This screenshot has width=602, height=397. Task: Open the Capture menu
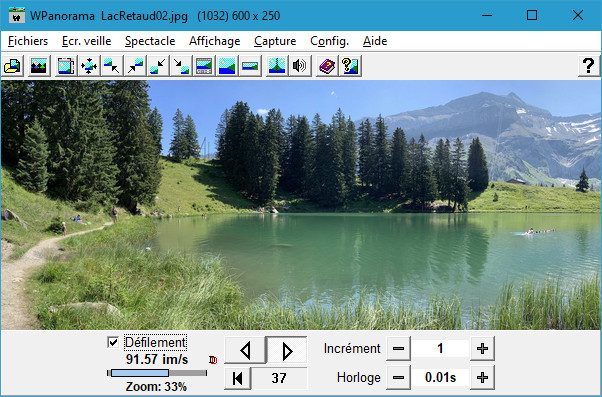pyautogui.click(x=275, y=41)
